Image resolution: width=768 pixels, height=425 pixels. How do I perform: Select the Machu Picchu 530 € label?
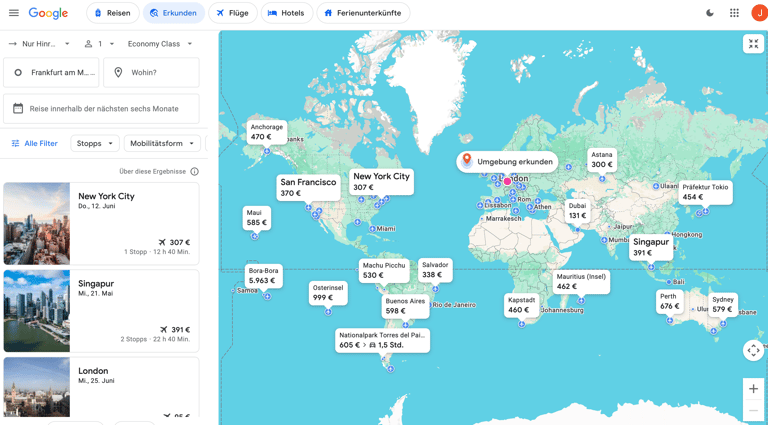tap(384, 271)
